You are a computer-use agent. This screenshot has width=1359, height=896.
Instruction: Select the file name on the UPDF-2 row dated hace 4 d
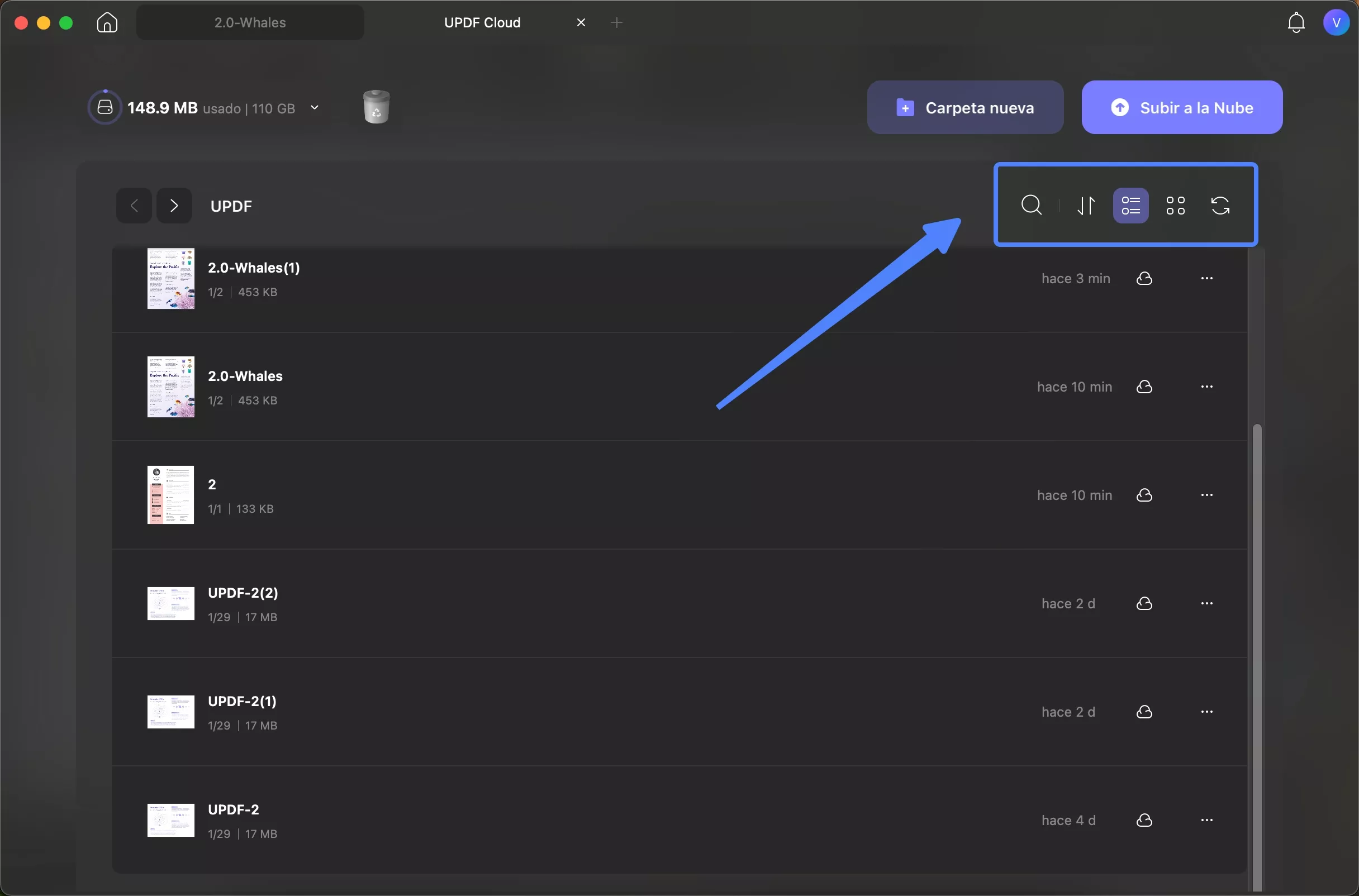tap(233, 810)
